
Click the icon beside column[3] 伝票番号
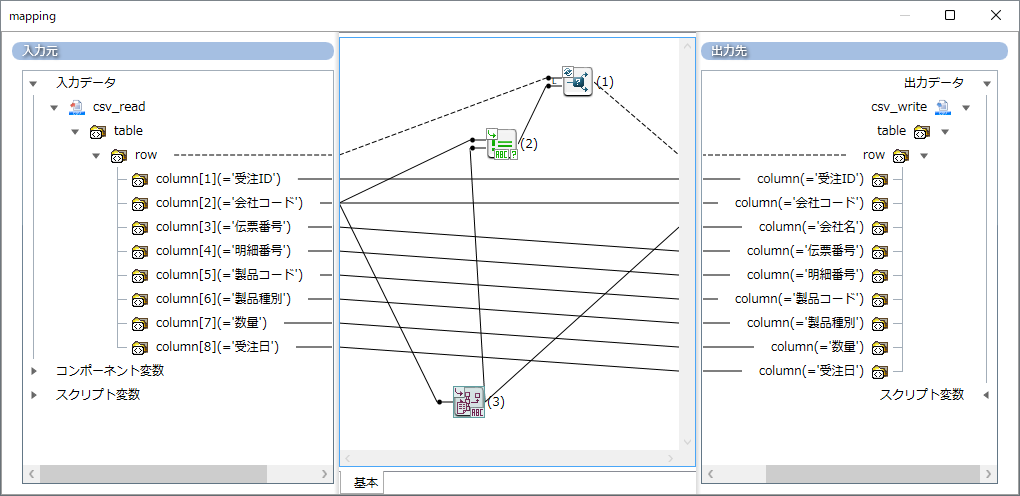coord(139,228)
